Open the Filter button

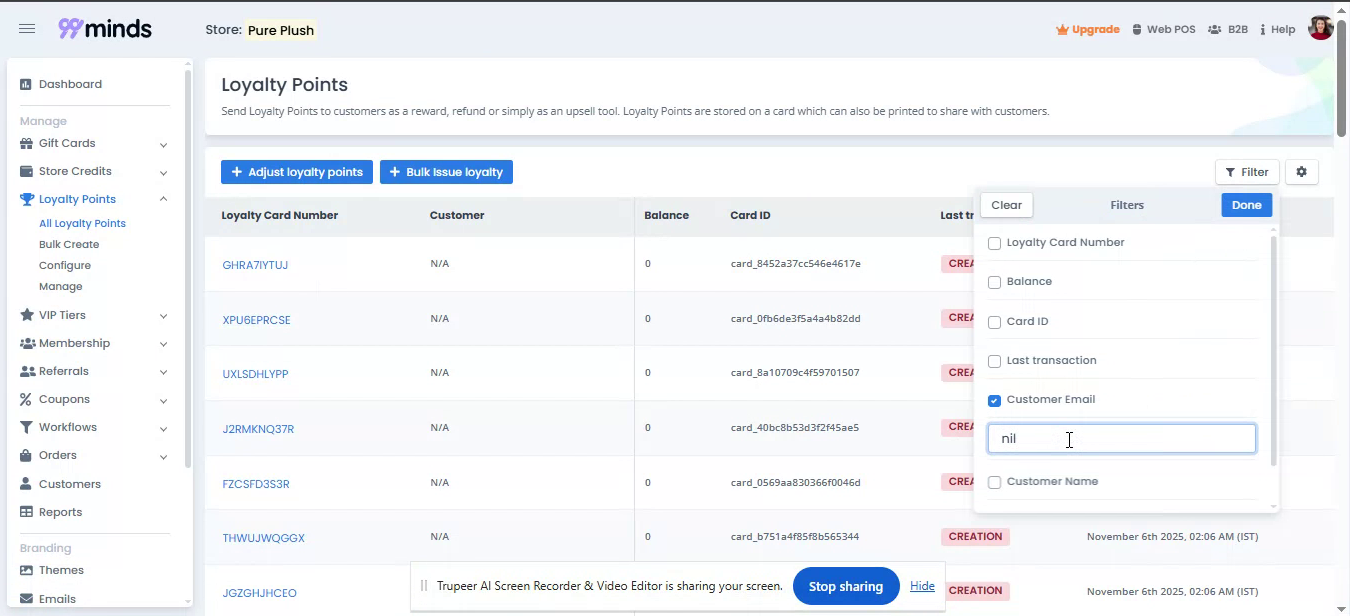coord(1247,172)
